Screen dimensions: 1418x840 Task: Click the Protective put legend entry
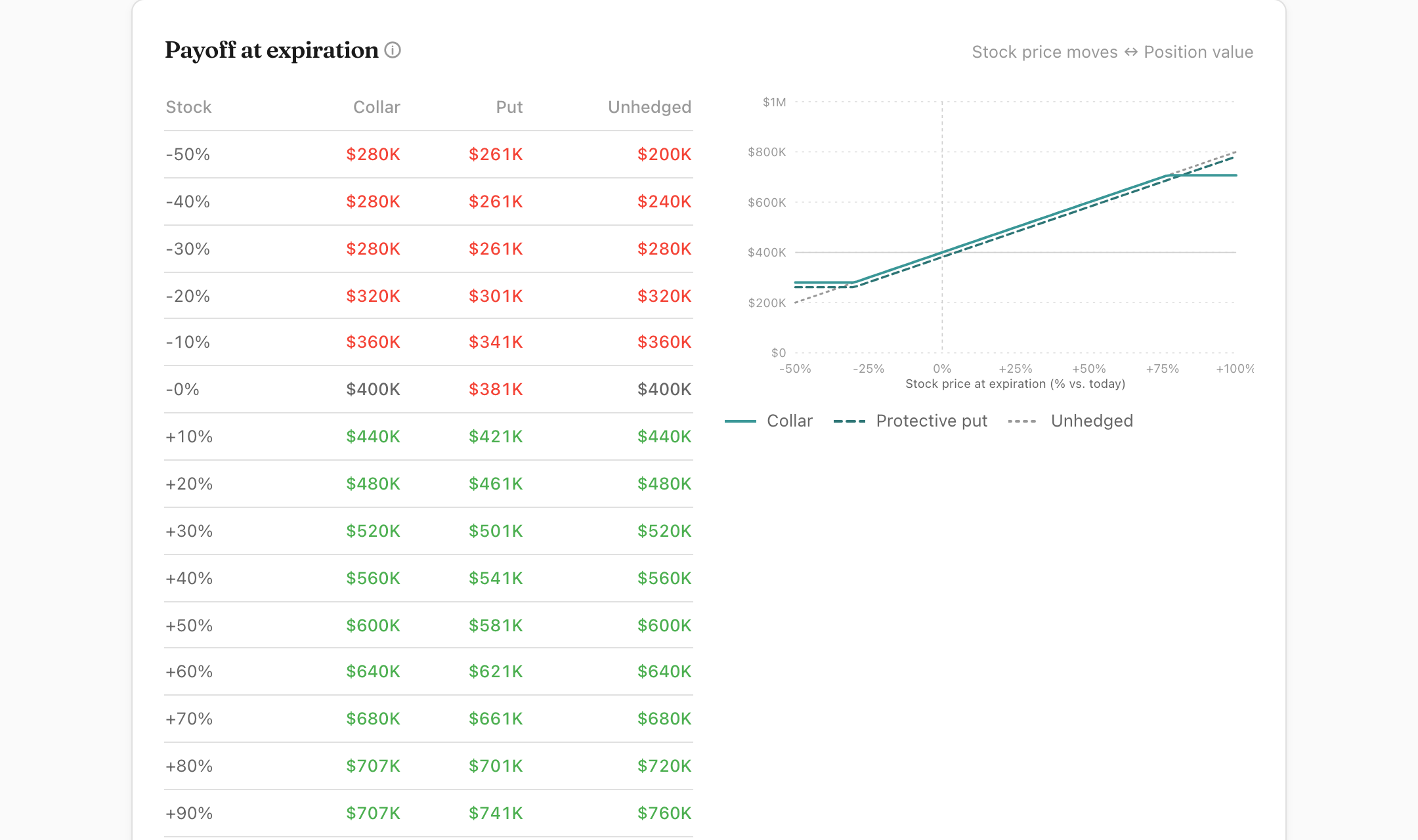(x=911, y=421)
